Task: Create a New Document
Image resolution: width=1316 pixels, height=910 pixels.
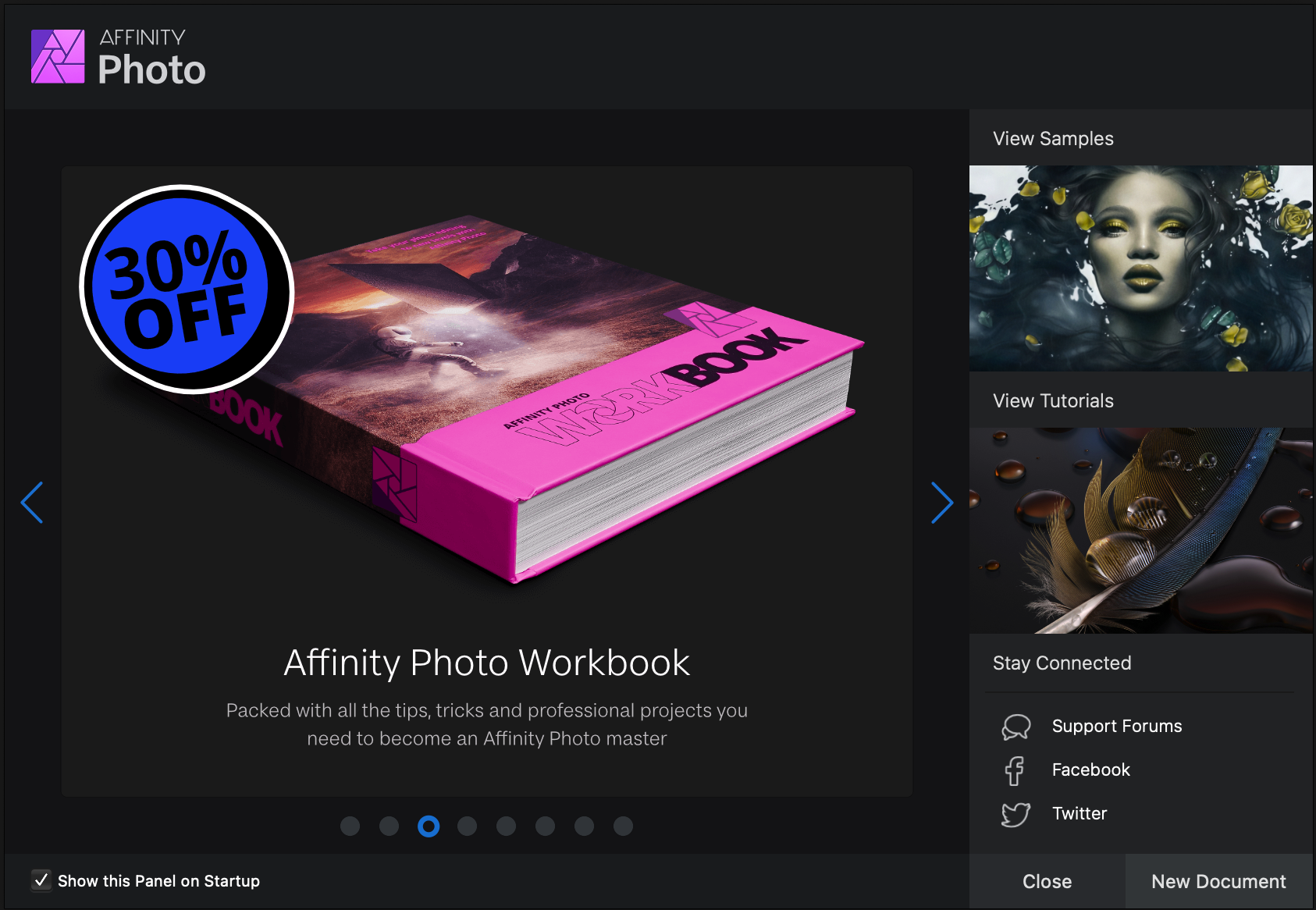Action: tap(1218, 881)
